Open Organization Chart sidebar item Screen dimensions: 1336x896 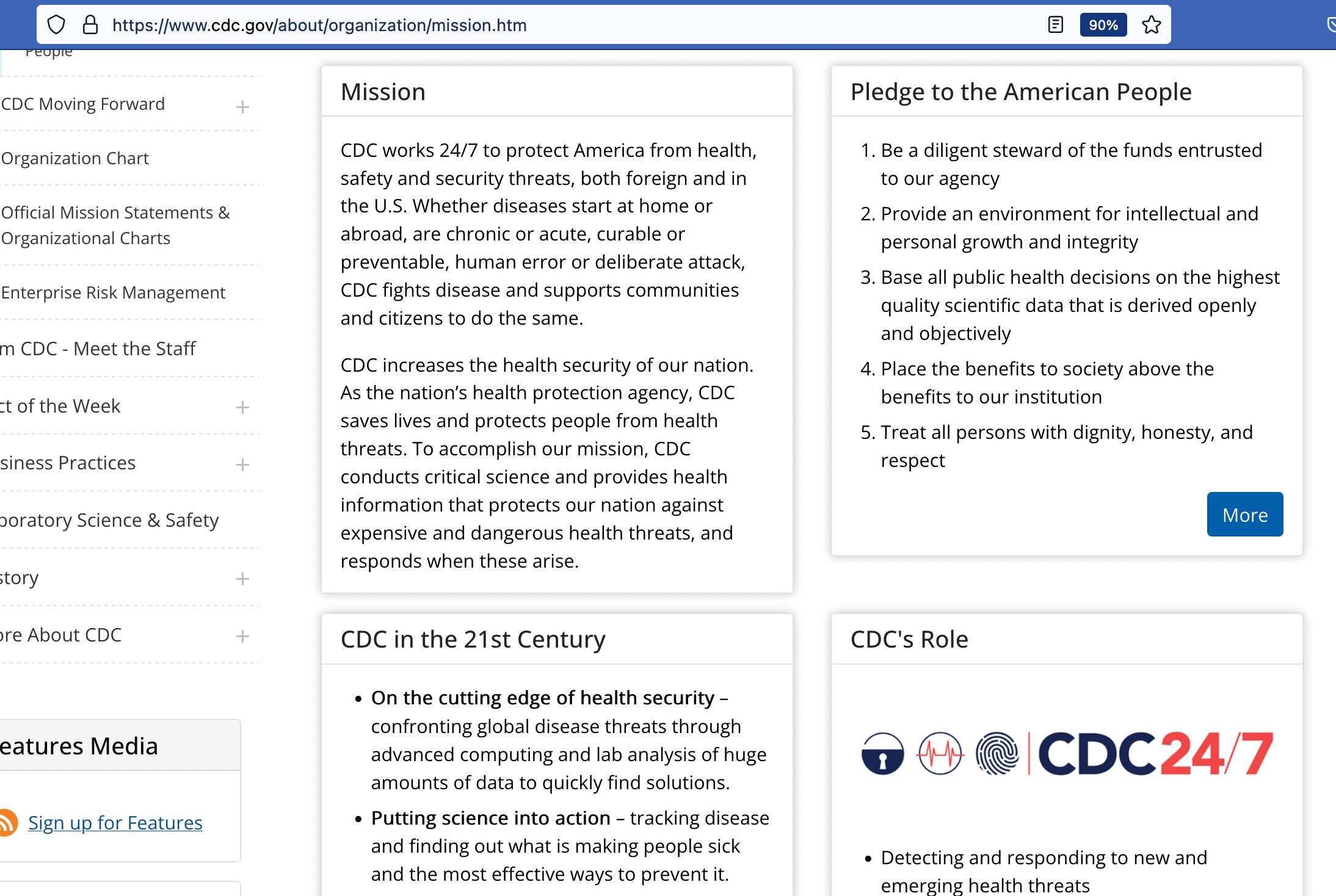(74, 158)
